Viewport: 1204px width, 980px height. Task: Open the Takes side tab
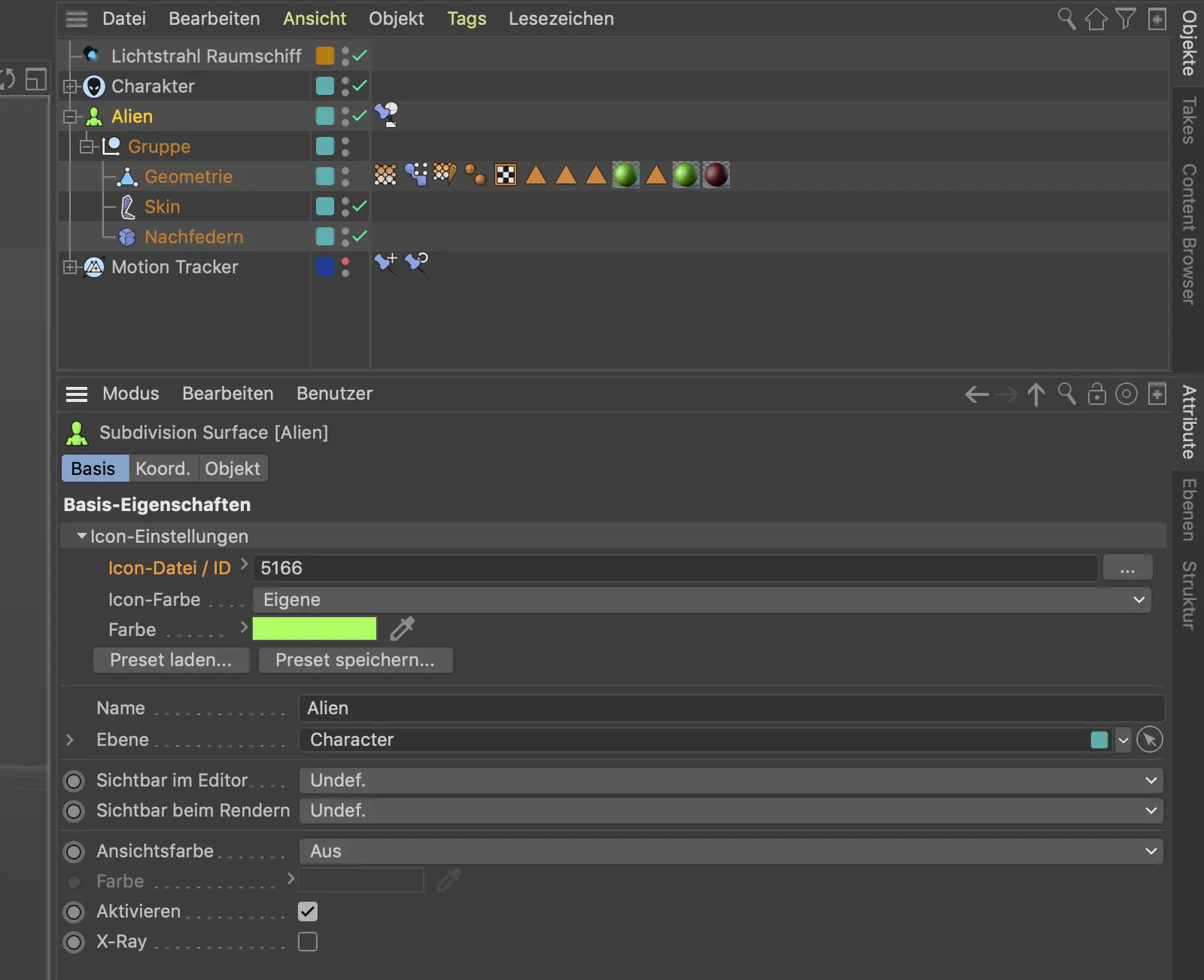(1189, 120)
